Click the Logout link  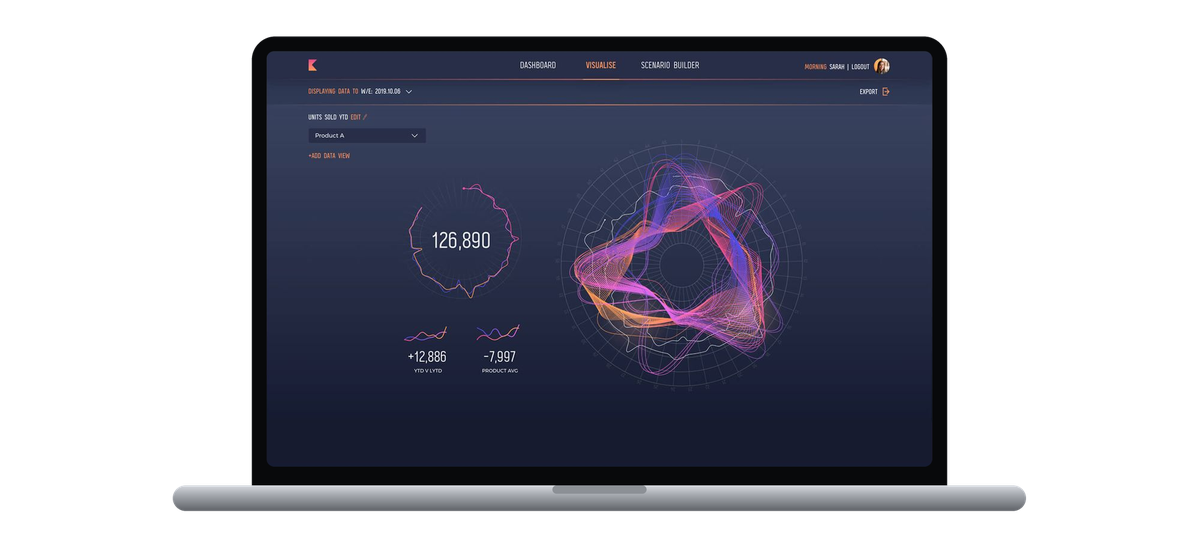[860, 67]
